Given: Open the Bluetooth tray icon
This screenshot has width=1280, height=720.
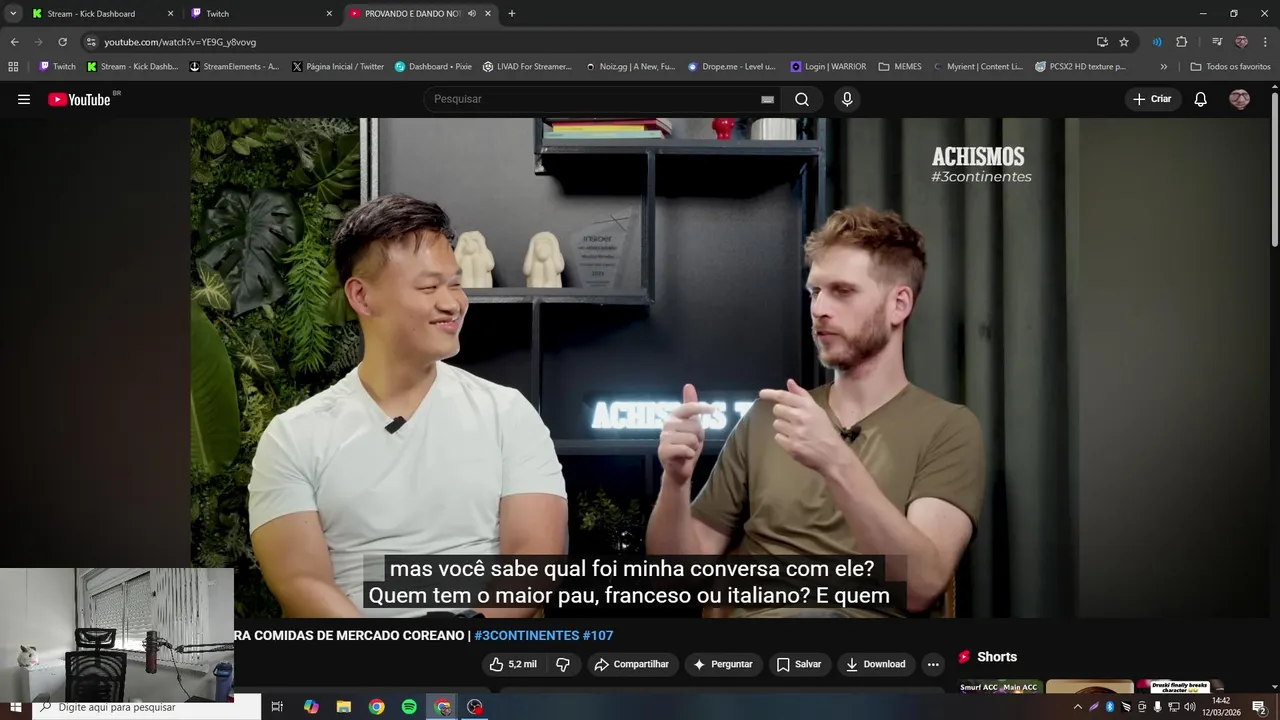Looking at the screenshot, I should [x=1110, y=707].
